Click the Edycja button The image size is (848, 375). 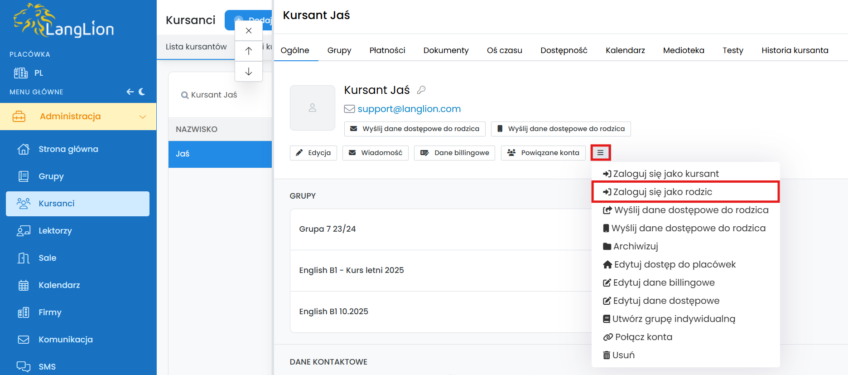pos(314,153)
